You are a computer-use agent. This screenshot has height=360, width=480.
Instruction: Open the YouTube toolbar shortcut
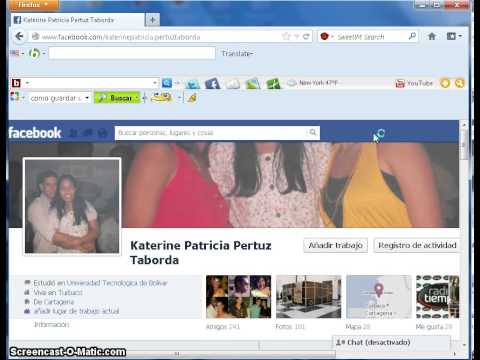point(414,83)
